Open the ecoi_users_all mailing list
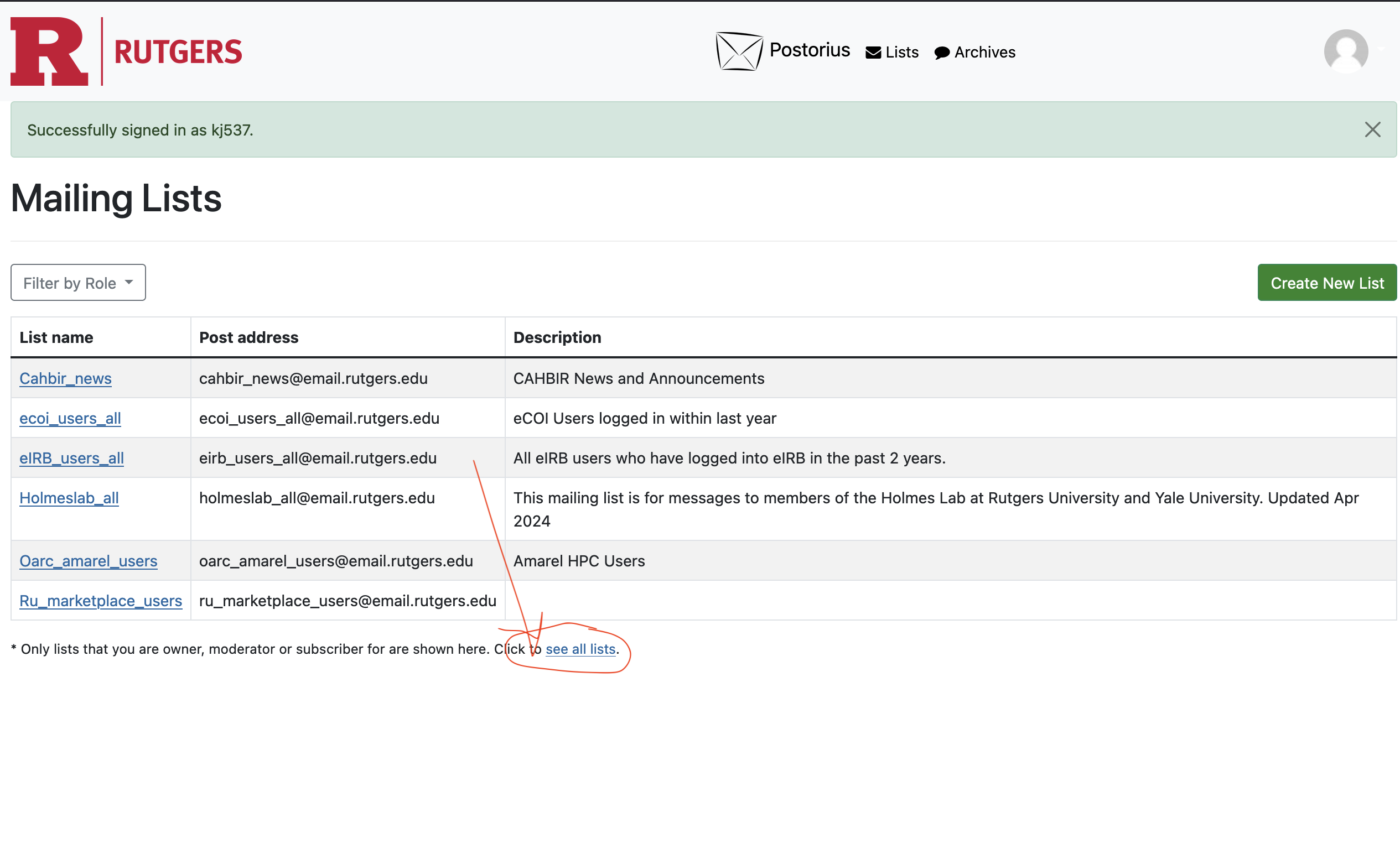This screenshot has width=1400, height=854. [x=70, y=418]
